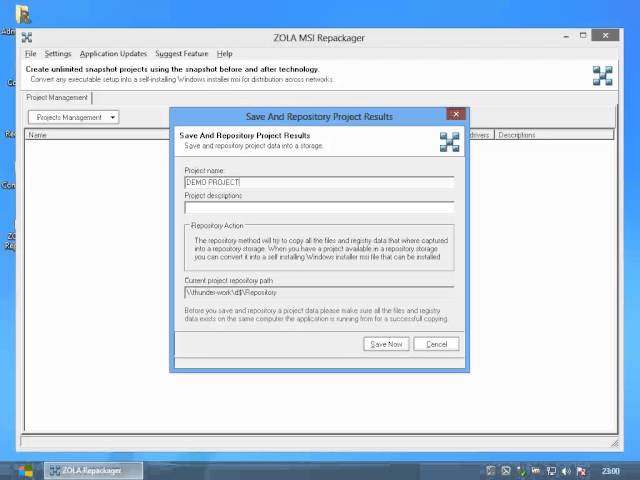Screen dimensions: 640x480
Task: Click the Cancel button in the dialog
Action: (x=436, y=344)
